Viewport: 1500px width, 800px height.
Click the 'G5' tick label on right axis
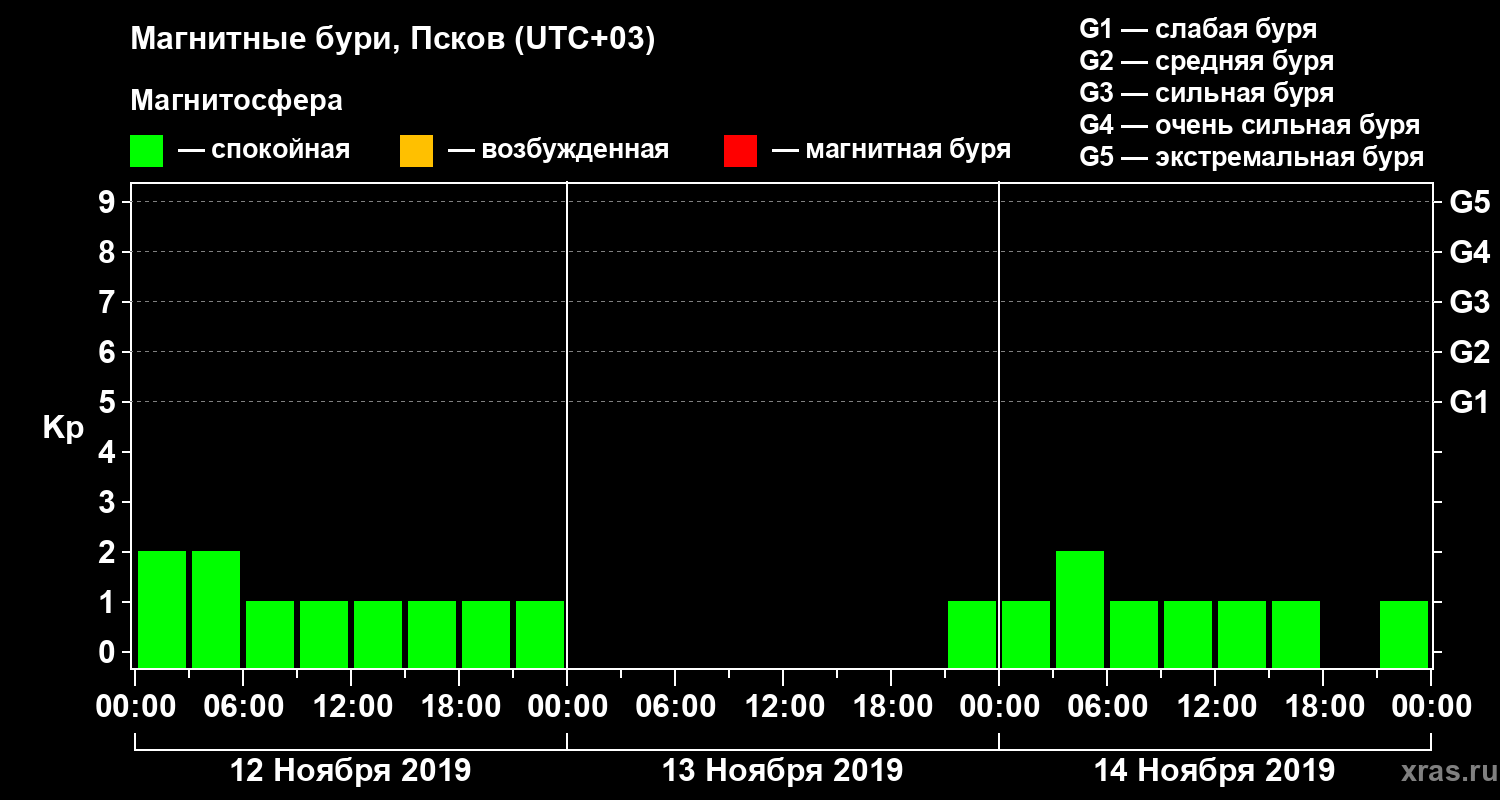[x=1469, y=202]
